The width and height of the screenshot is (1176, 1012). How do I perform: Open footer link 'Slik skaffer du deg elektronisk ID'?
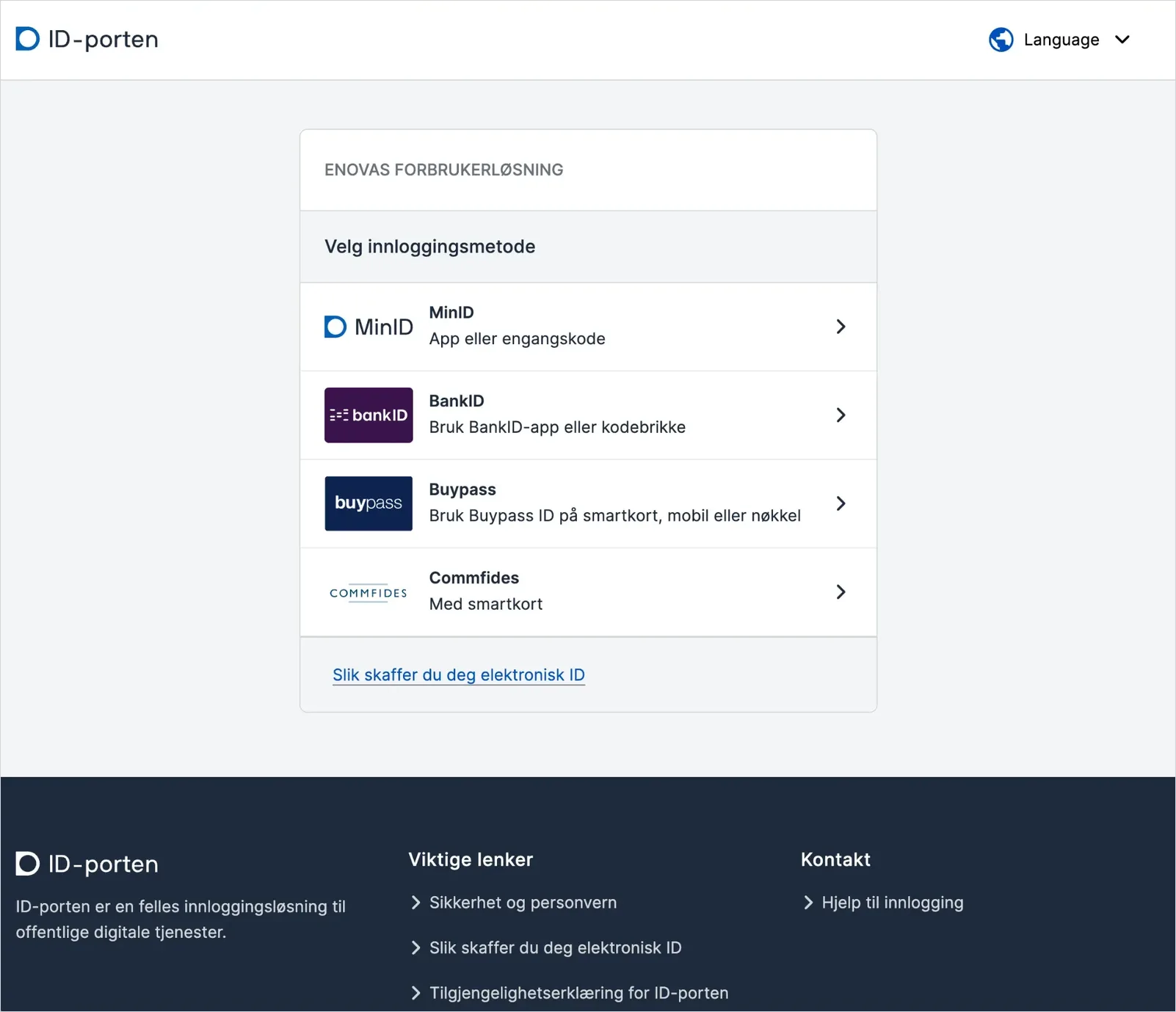(555, 947)
